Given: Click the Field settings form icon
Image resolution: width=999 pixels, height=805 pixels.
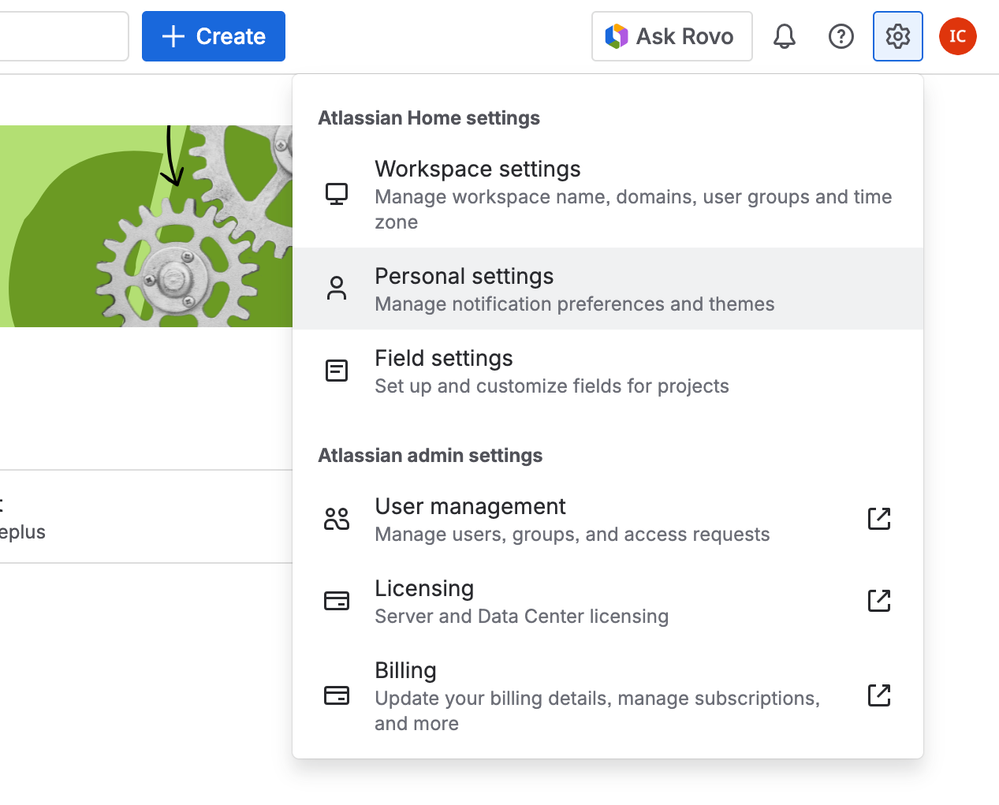Looking at the screenshot, I should click(x=337, y=371).
